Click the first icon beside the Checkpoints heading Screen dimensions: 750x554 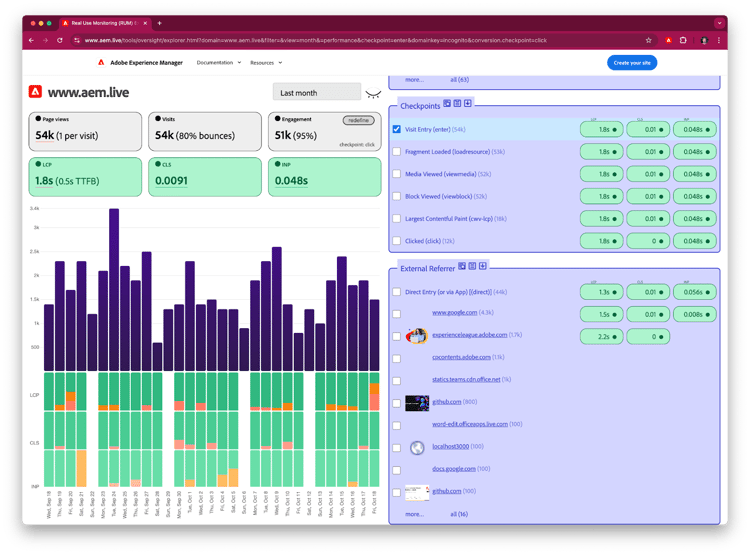click(447, 103)
